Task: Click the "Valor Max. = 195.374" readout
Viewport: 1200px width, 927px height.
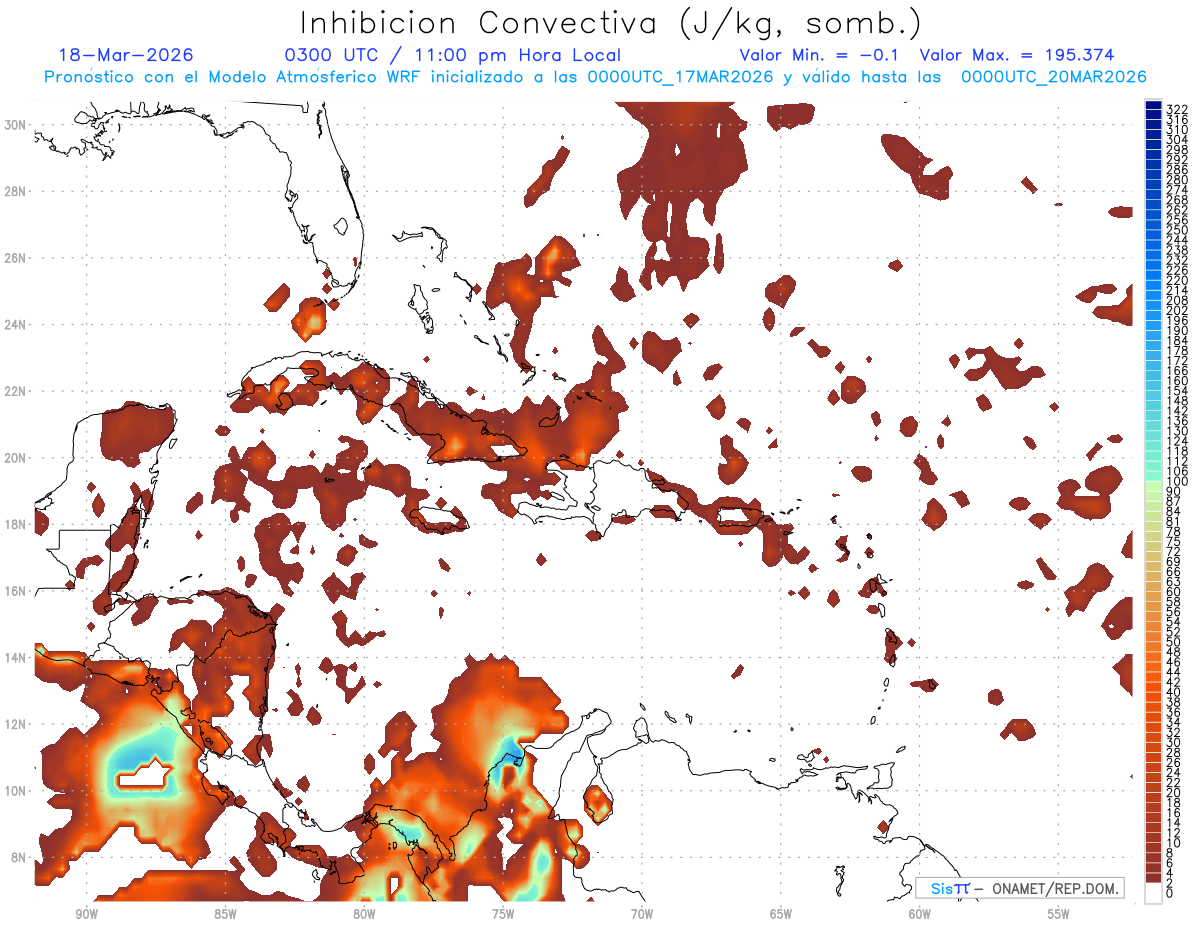Action: click(x=1016, y=55)
